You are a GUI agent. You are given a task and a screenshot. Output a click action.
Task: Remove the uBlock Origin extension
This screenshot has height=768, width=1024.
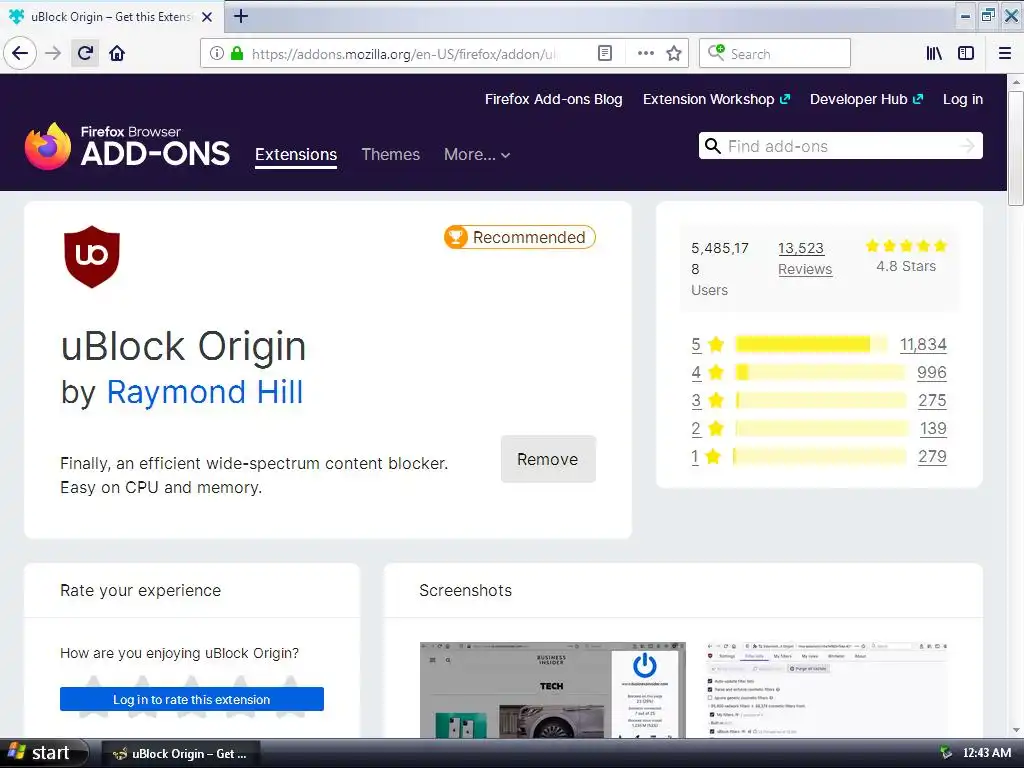coord(548,459)
